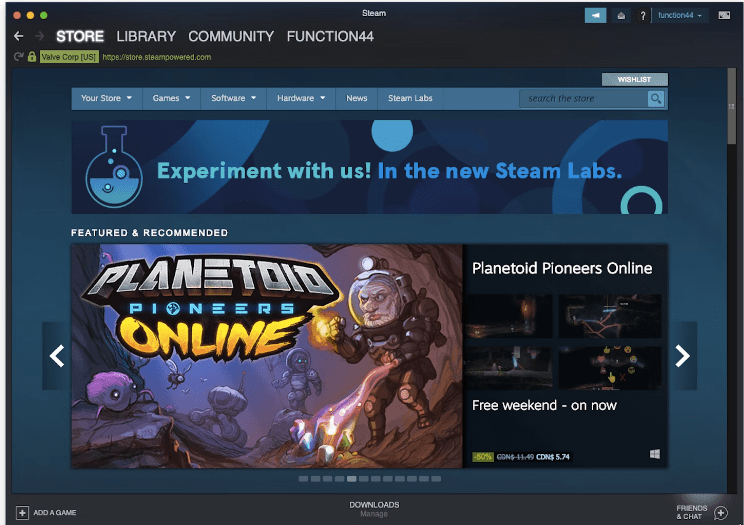Select the last carousel page indicator
The image size is (744, 525).
coord(436,479)
